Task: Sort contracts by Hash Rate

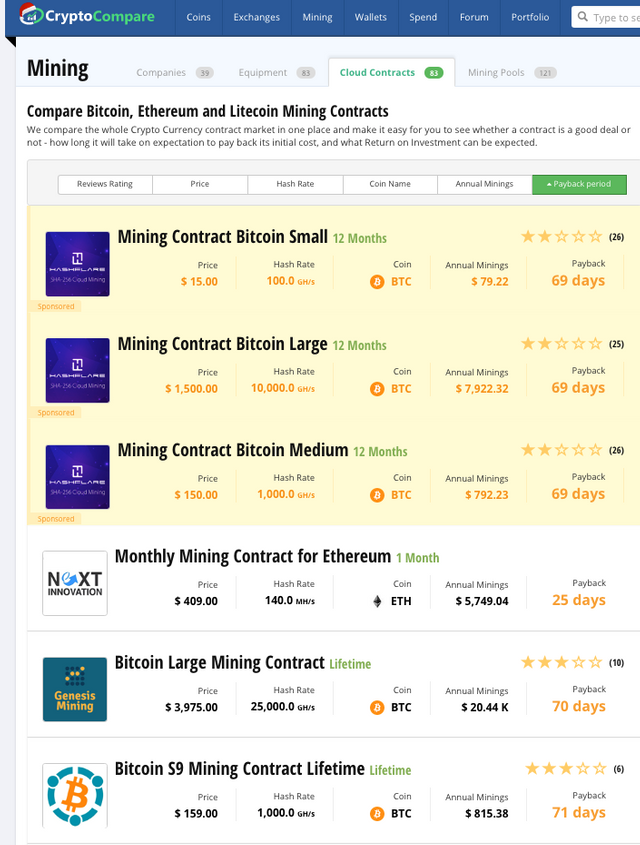Action: (295, 184)
